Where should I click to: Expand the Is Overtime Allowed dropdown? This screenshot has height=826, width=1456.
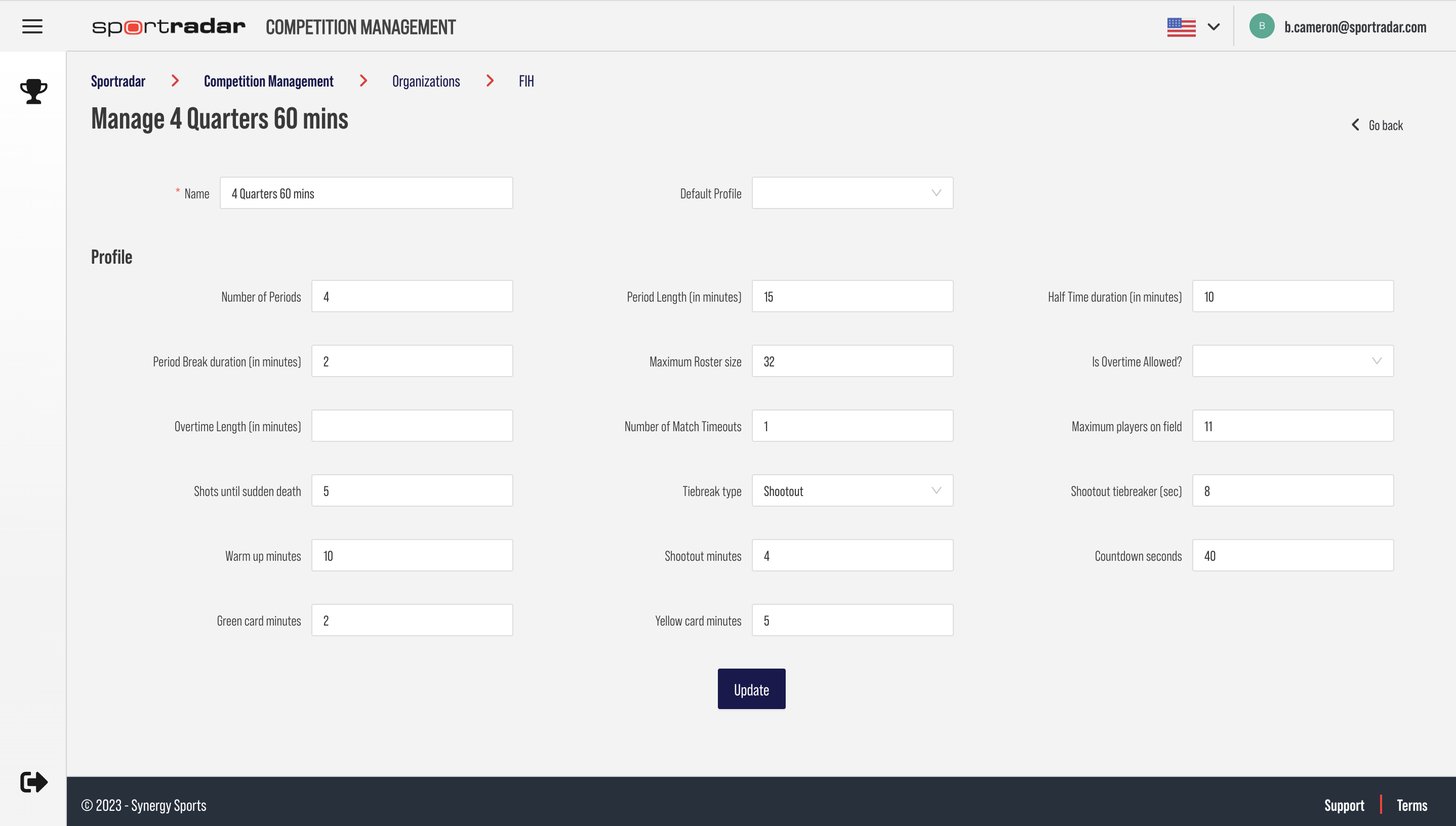click(1292, 360)
